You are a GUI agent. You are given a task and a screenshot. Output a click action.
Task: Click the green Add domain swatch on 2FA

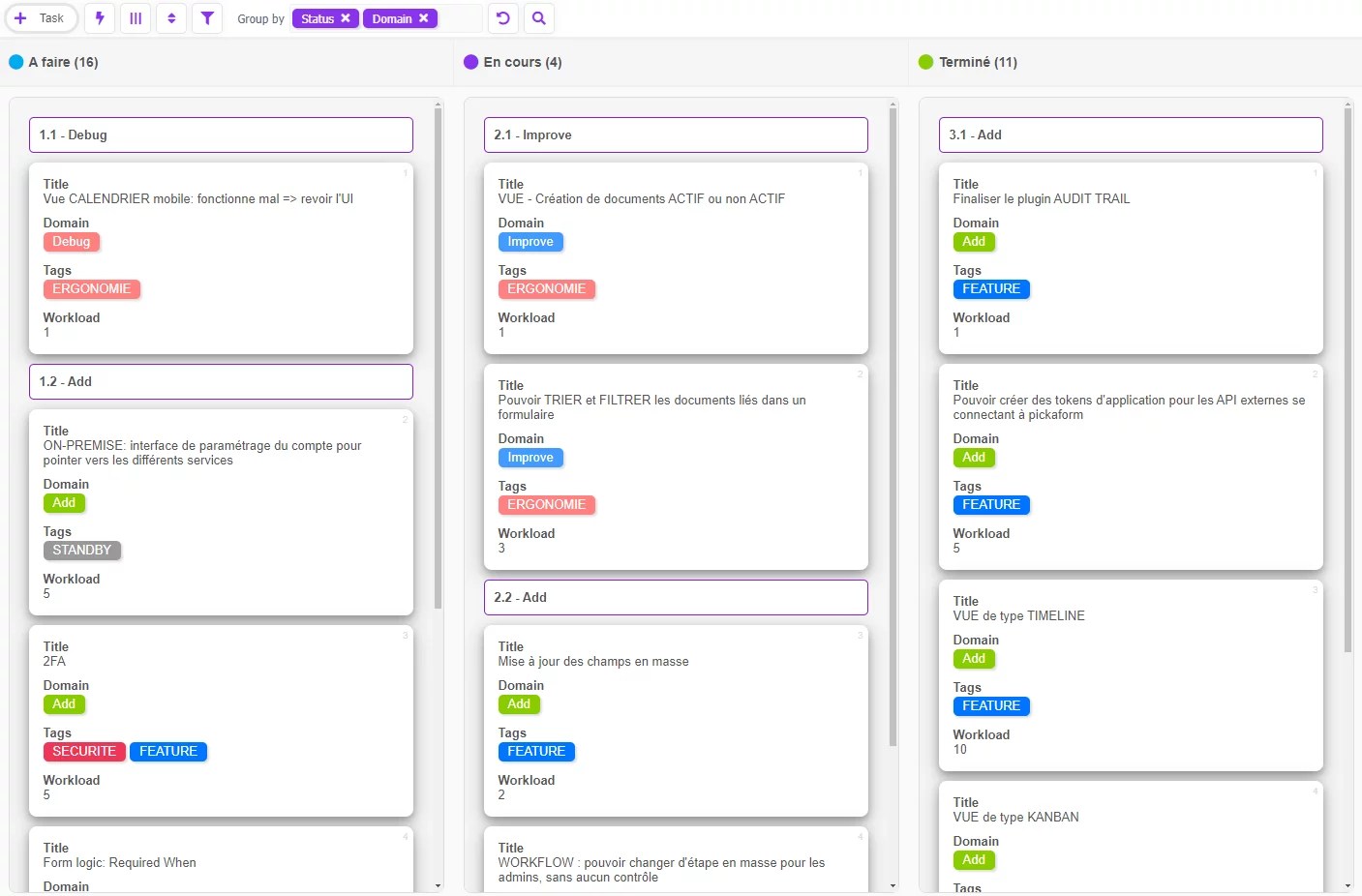(x=64, y=703)
